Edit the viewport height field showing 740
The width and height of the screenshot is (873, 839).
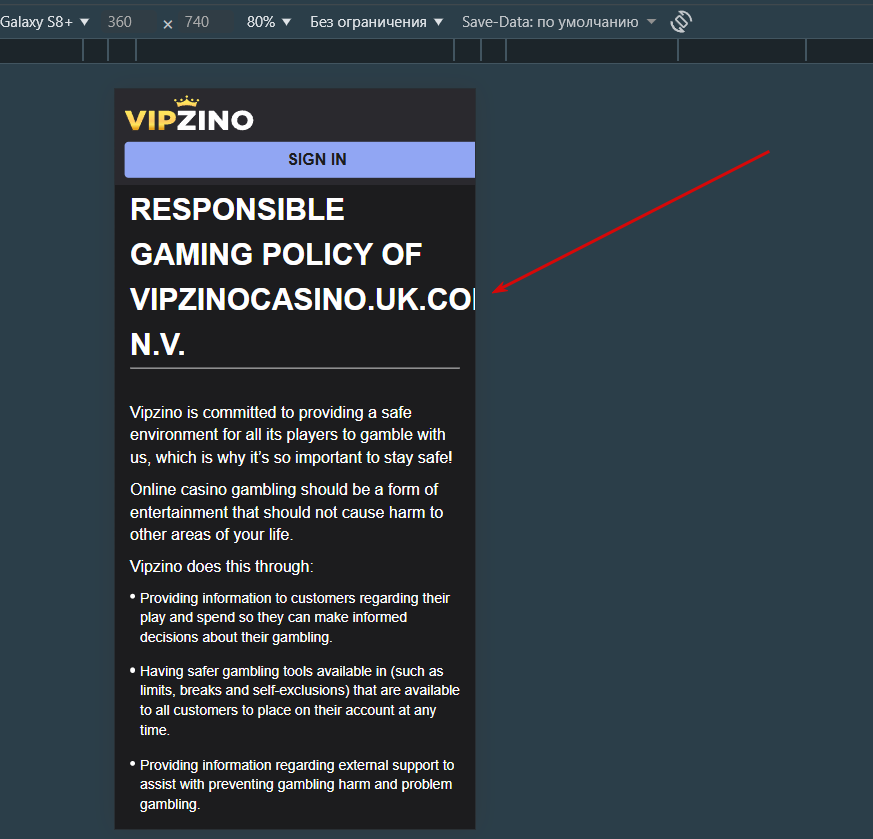point(205,22)
